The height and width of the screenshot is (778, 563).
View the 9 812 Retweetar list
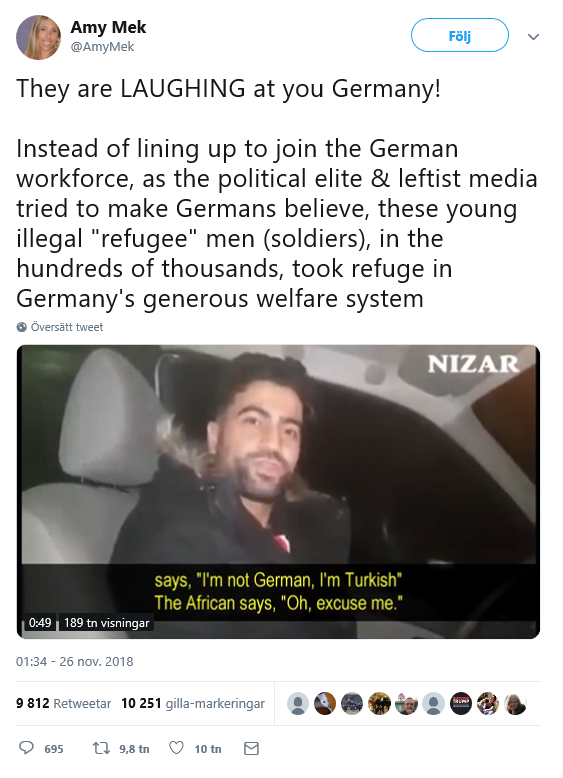[x=63, y=703]
